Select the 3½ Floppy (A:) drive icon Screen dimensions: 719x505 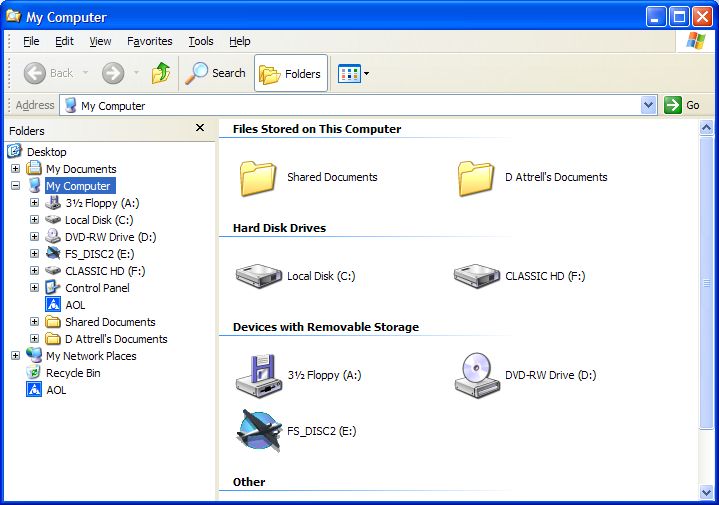258,375
